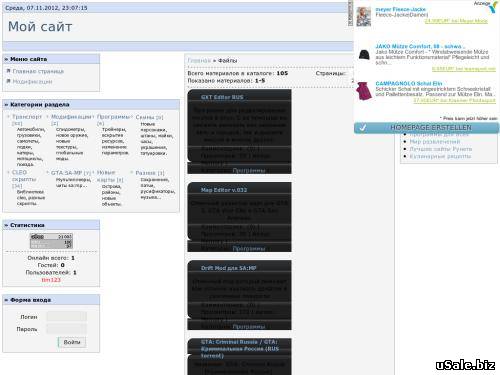Click the Главная breadcrumb link

pyautogui.click(x=199, y=61)
